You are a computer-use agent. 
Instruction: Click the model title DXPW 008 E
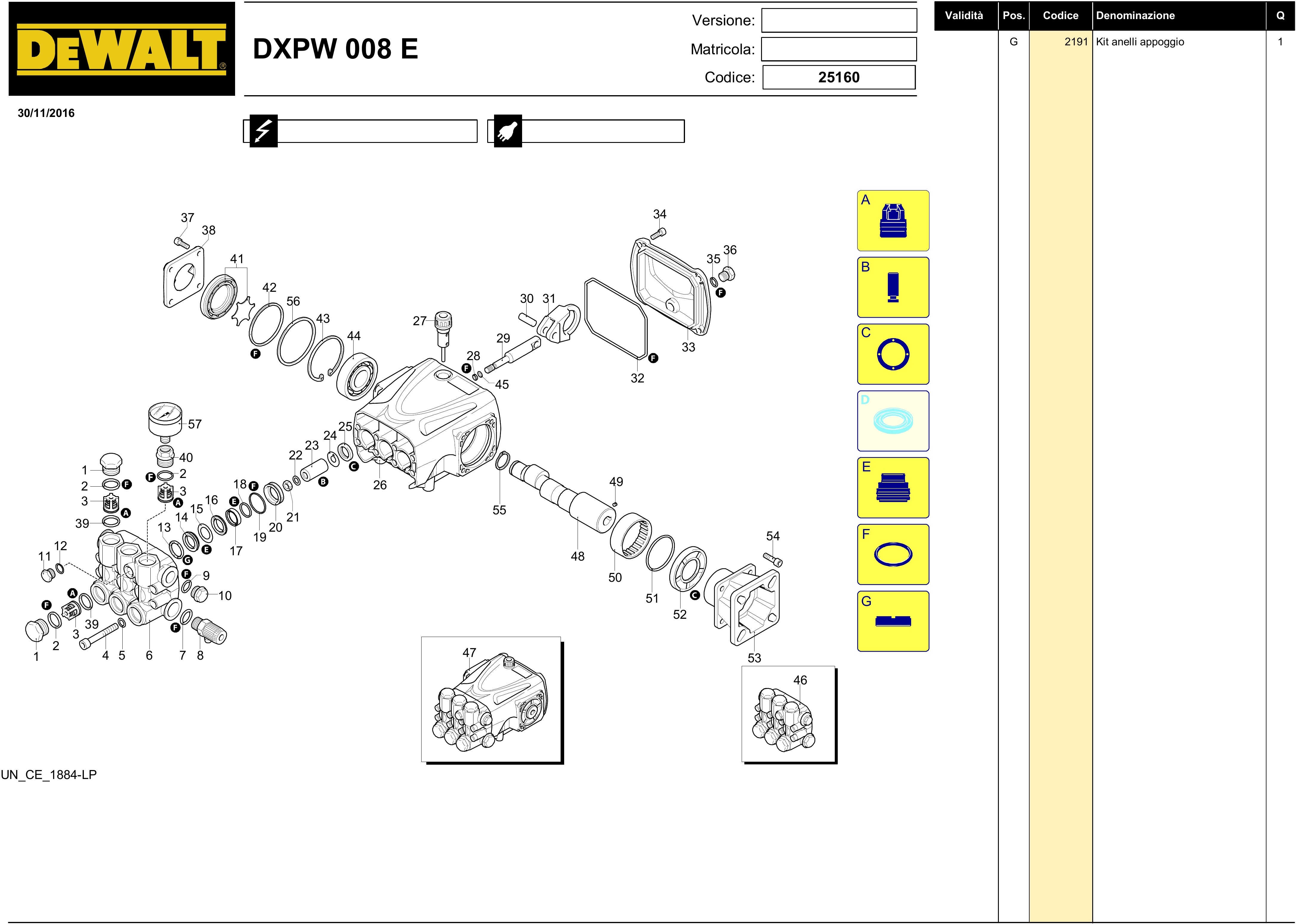click(x=336, y=49)
